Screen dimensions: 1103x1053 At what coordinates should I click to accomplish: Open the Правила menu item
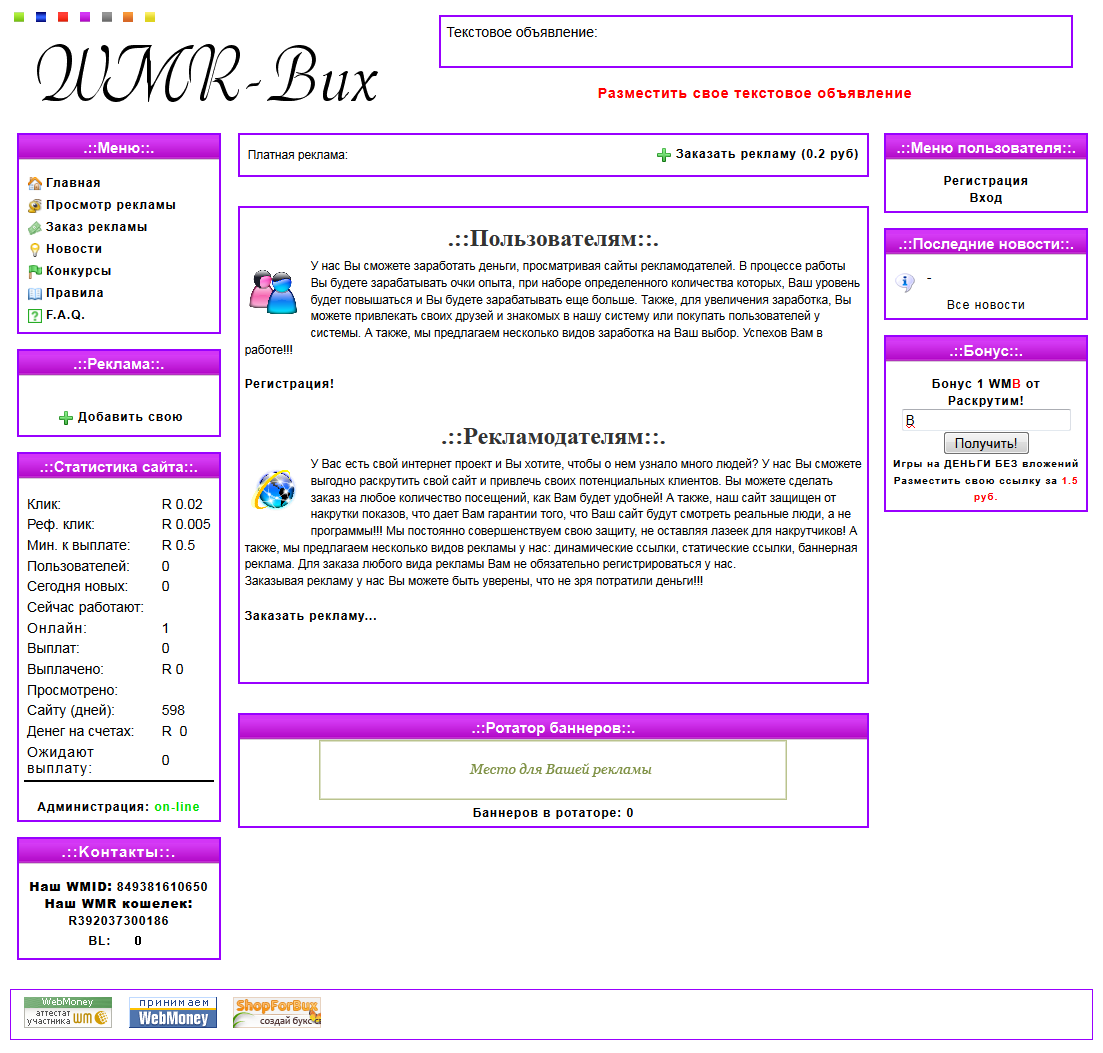75,293
